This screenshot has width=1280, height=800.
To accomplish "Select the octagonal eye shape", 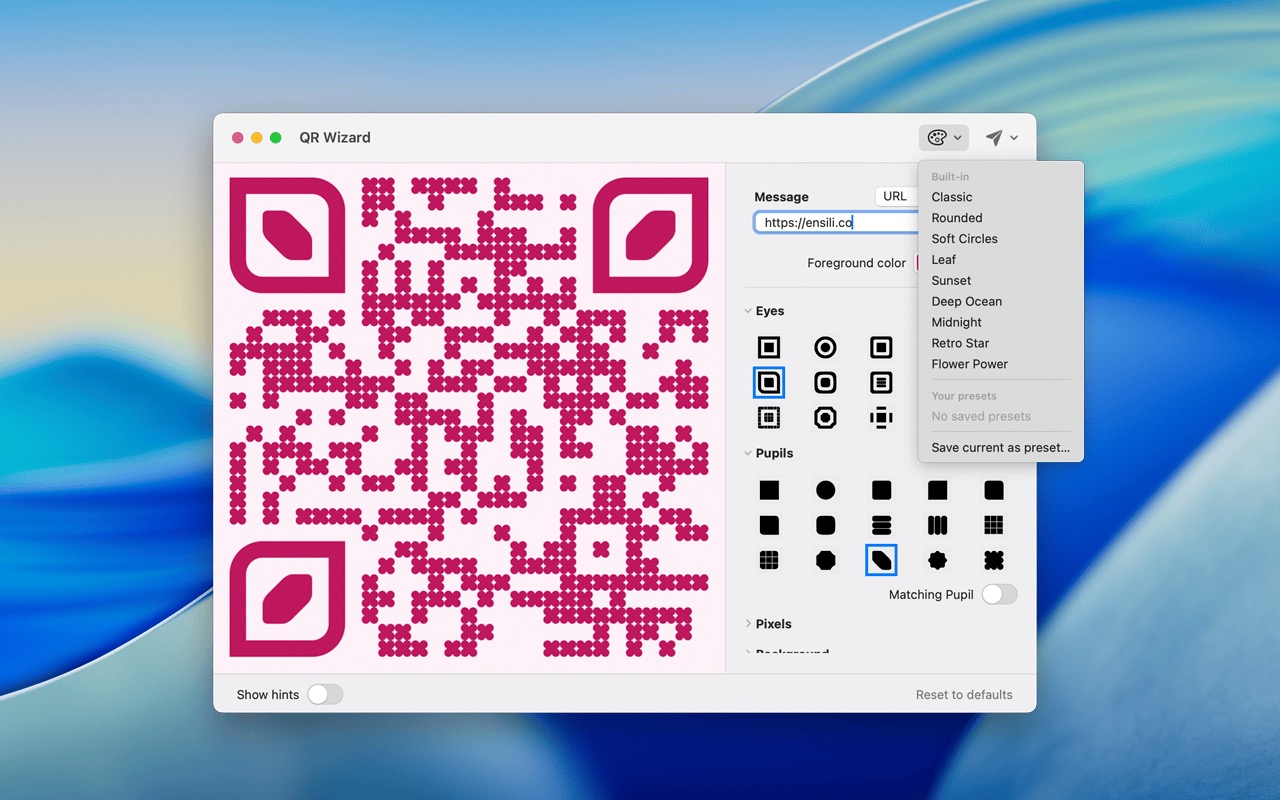I will pyautogui.click(x=825, y=418).
